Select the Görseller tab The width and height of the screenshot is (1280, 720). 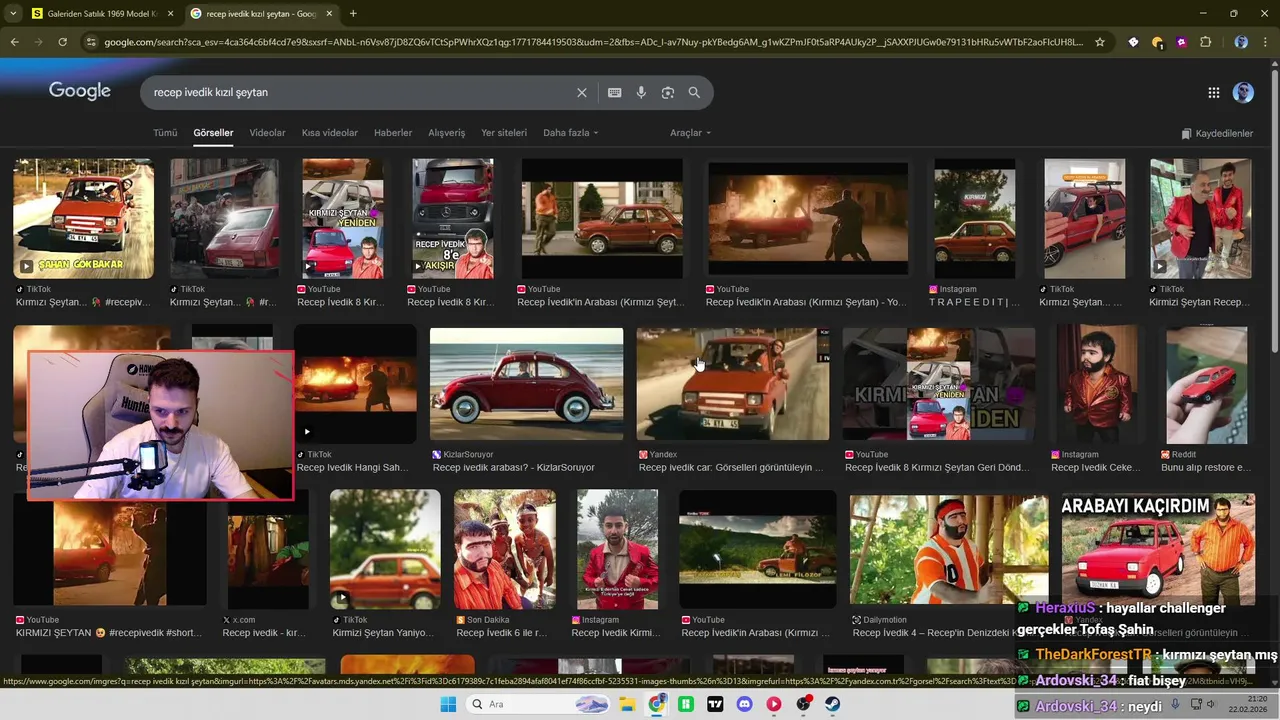(213, 133)
